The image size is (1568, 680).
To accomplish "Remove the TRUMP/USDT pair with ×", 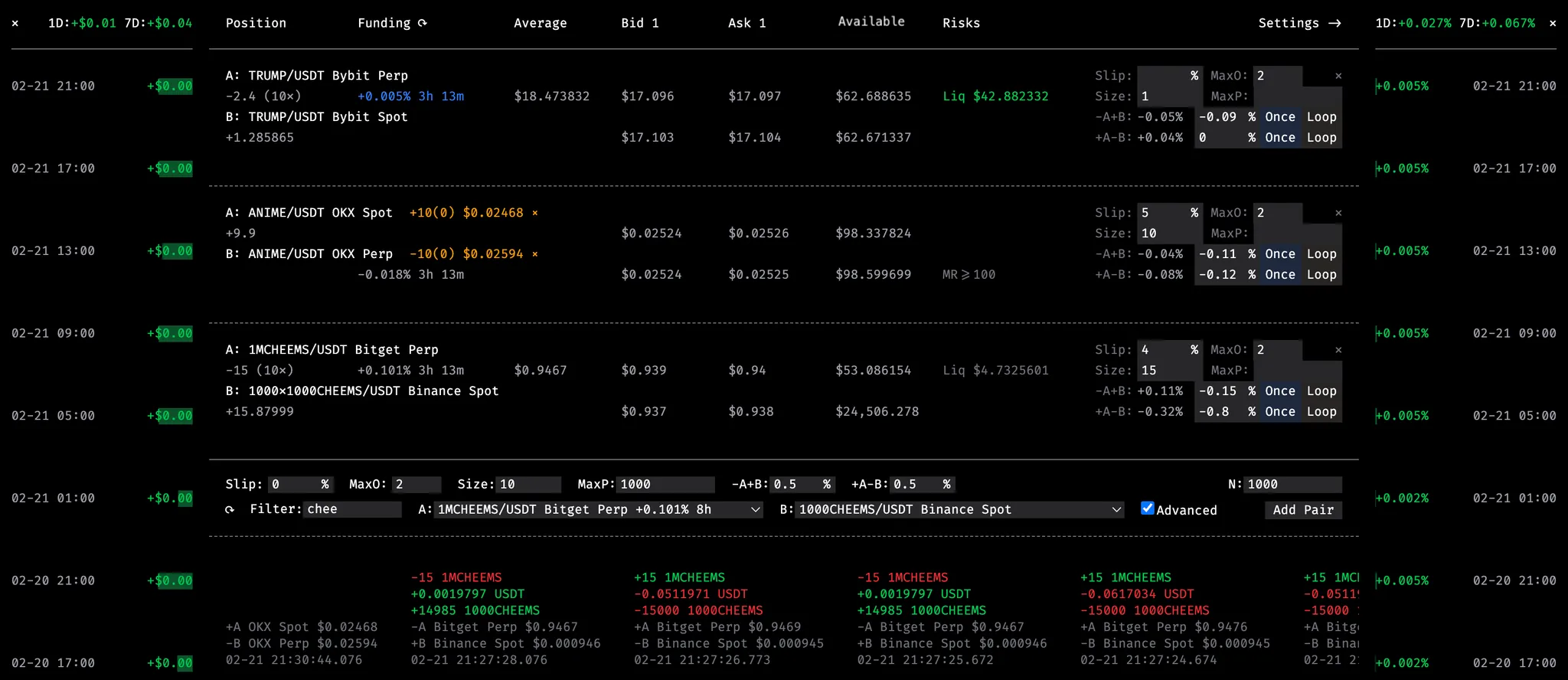I will click(1338, 76).
